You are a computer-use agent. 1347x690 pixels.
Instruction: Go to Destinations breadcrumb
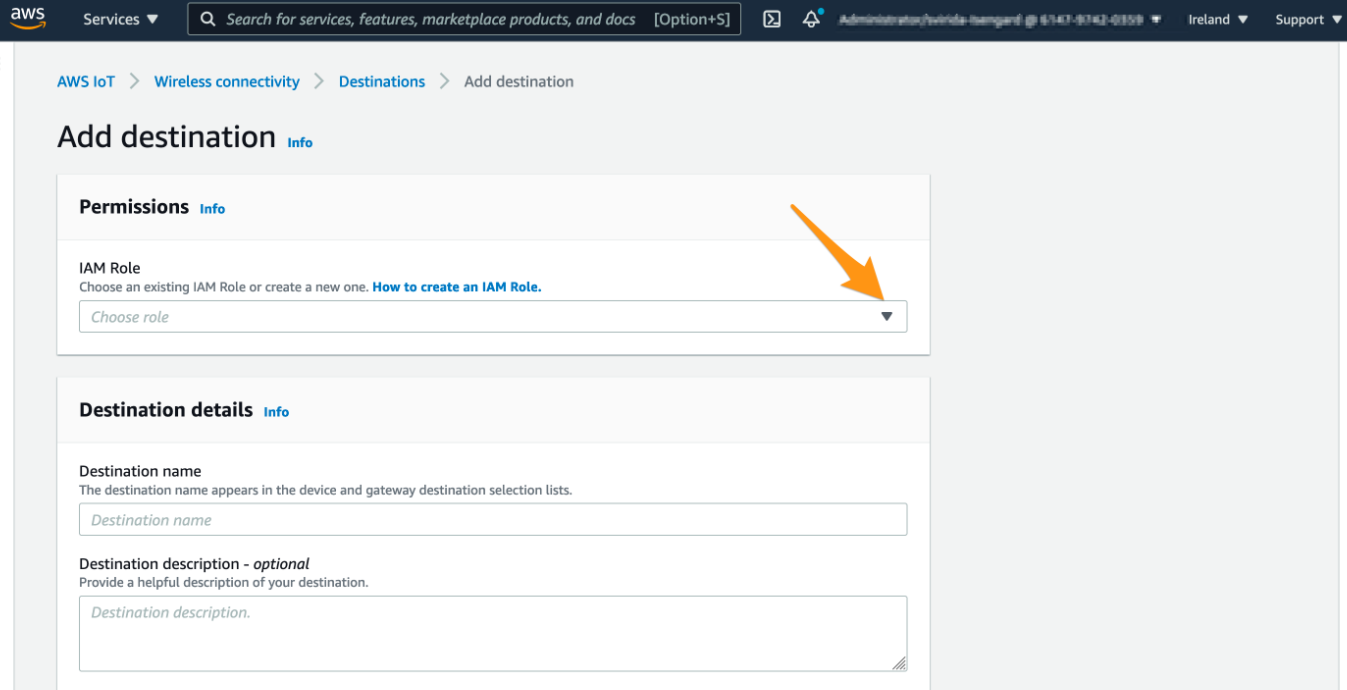coord(382,82)
